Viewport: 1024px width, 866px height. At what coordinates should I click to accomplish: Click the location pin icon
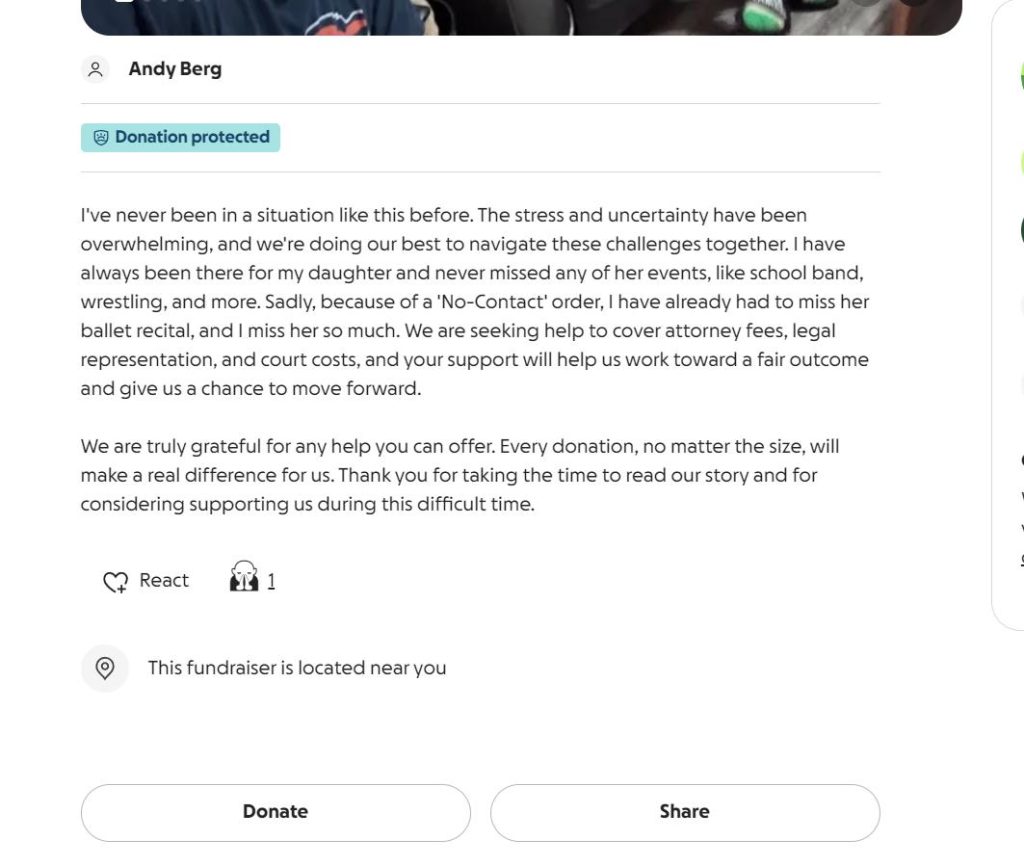[105, 668]
